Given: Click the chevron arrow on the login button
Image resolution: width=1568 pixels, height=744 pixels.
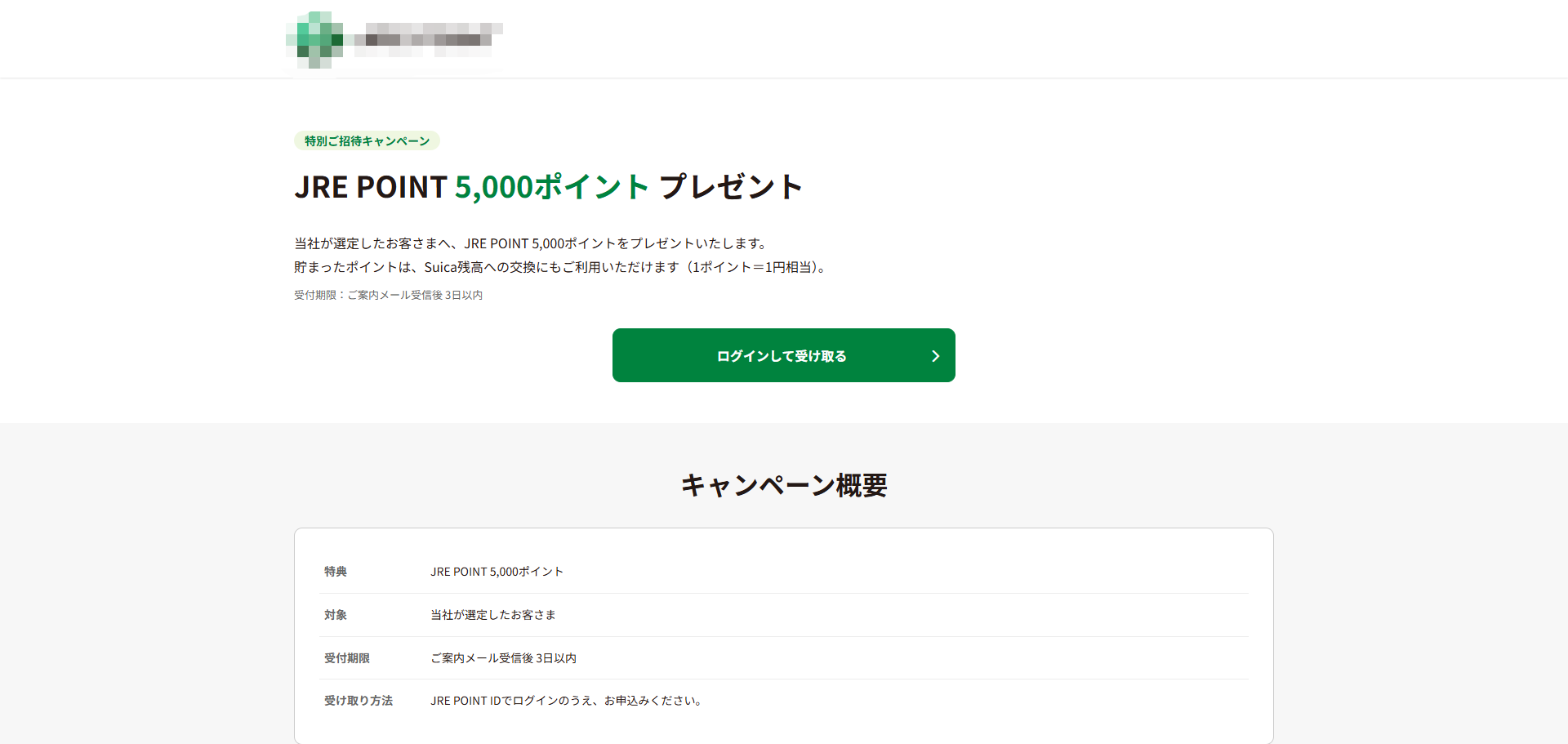Looking at the screenshot, I should tap(936, 356).
